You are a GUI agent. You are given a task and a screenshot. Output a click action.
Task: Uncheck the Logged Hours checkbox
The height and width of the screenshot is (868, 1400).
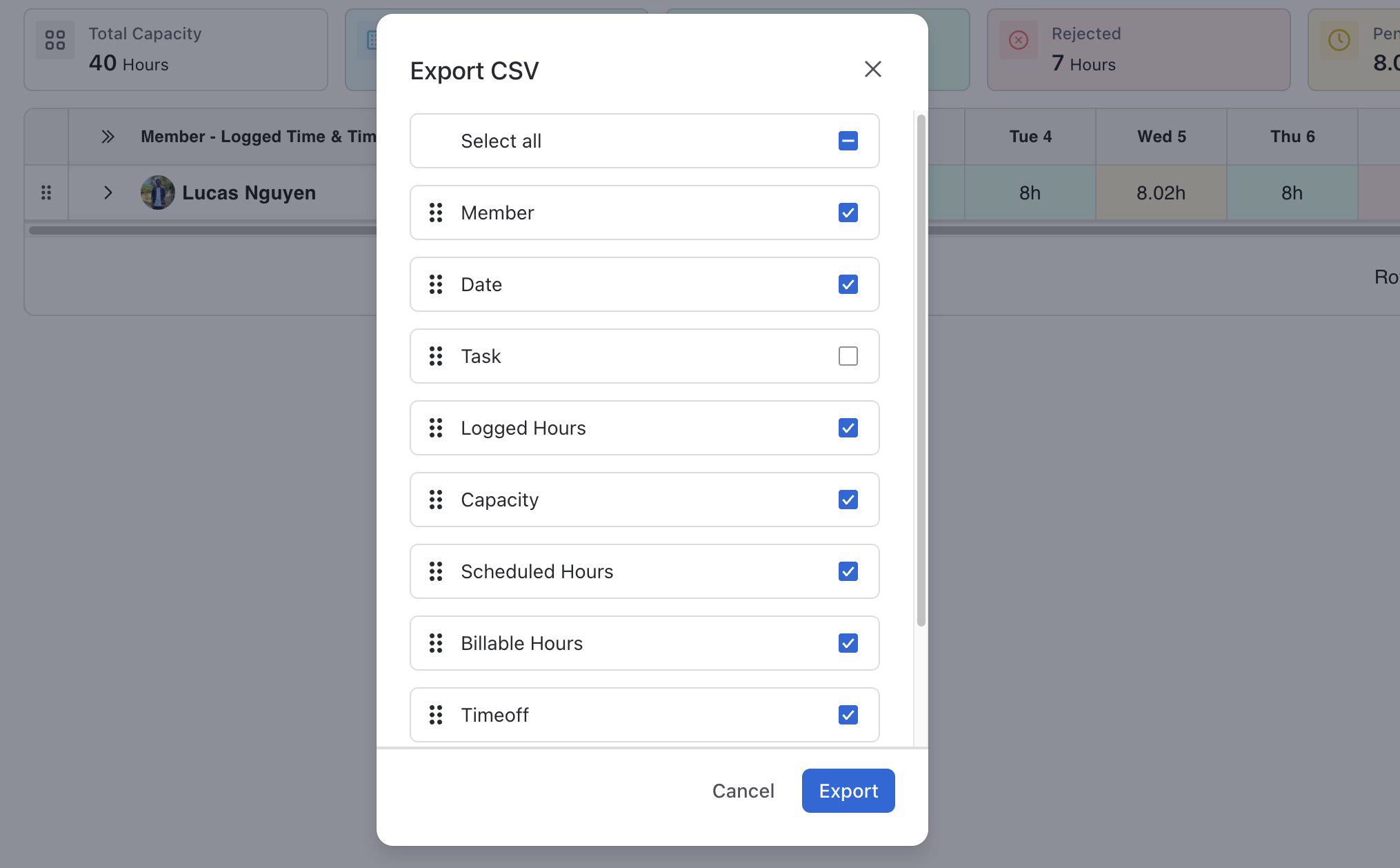tap(848, 428)
